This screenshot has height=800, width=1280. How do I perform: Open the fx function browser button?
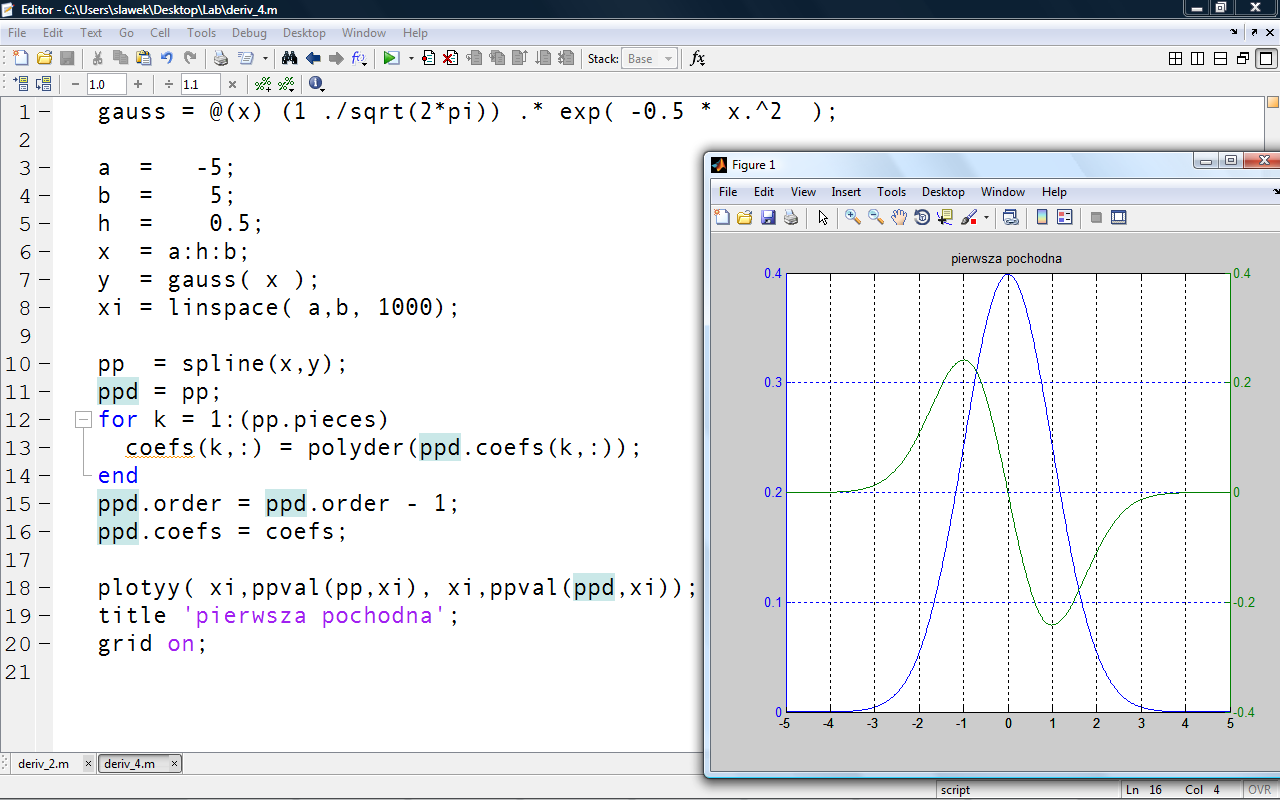tap(698, 59)
